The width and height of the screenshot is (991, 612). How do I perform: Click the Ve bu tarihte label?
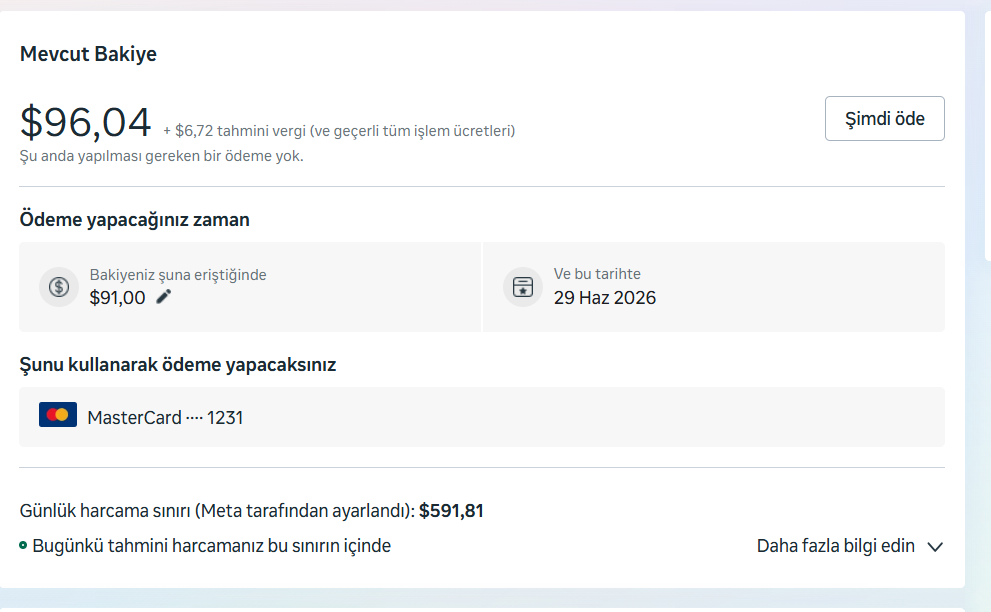pos(597,274)
